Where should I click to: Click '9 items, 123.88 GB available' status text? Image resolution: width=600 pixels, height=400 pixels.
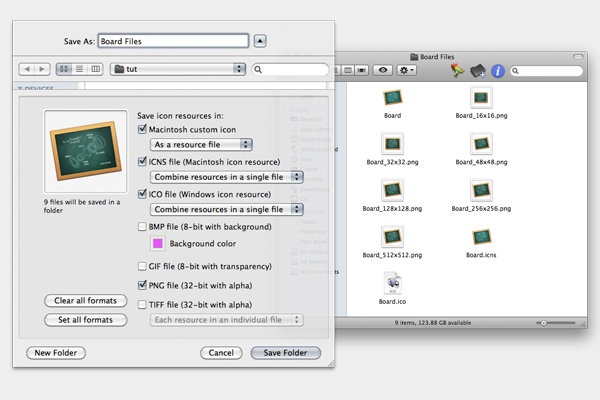[x=433, y=323]
